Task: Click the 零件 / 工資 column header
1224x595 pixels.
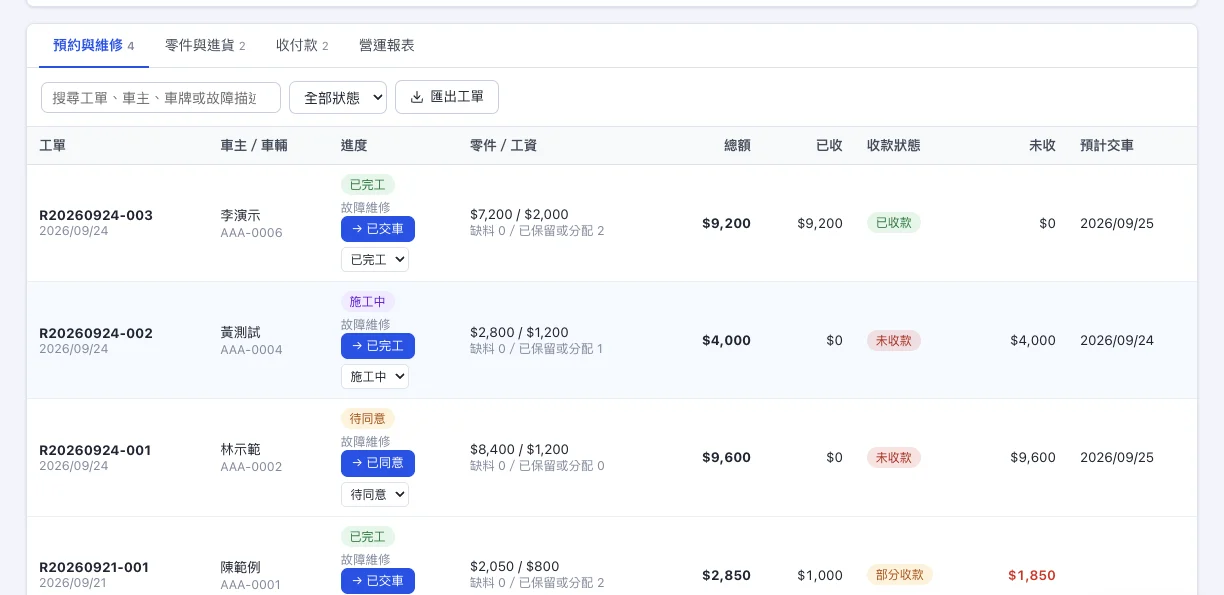Action: point(503,146)
